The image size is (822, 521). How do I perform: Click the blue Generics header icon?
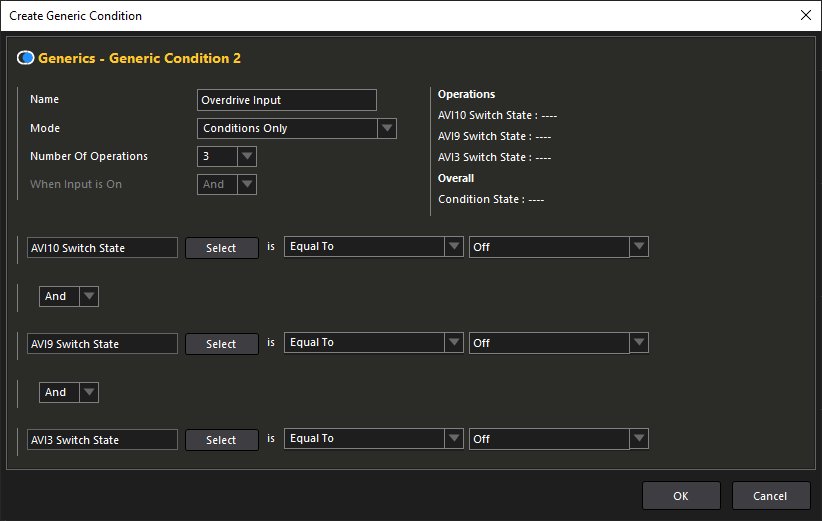point(25,58)
